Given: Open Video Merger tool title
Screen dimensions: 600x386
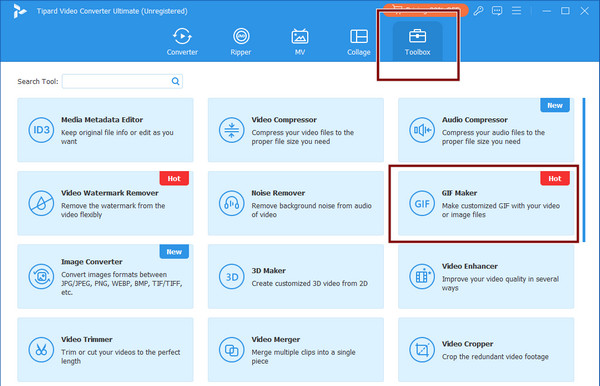Looking at the screenshot, I should point(276,339).
